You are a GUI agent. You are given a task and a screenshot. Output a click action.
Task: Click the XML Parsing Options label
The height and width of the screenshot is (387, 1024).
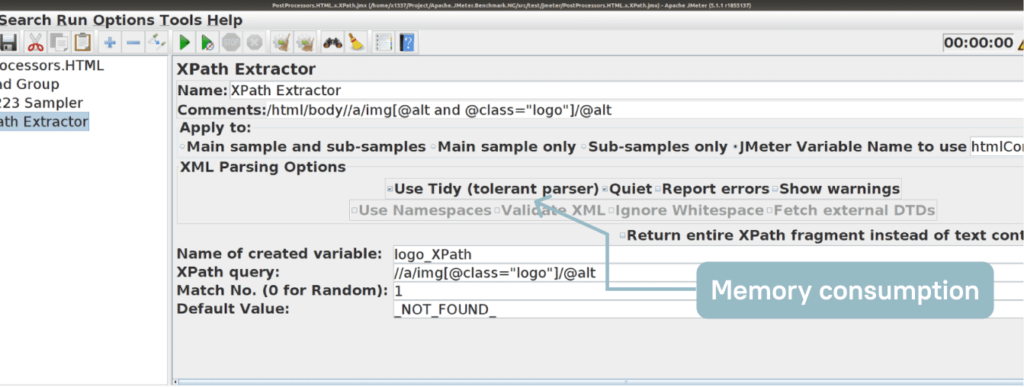pos(263,167)
